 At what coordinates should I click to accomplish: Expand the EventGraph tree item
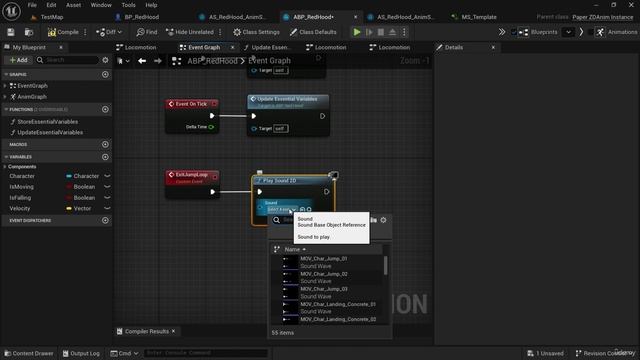[x=5, y=86]
